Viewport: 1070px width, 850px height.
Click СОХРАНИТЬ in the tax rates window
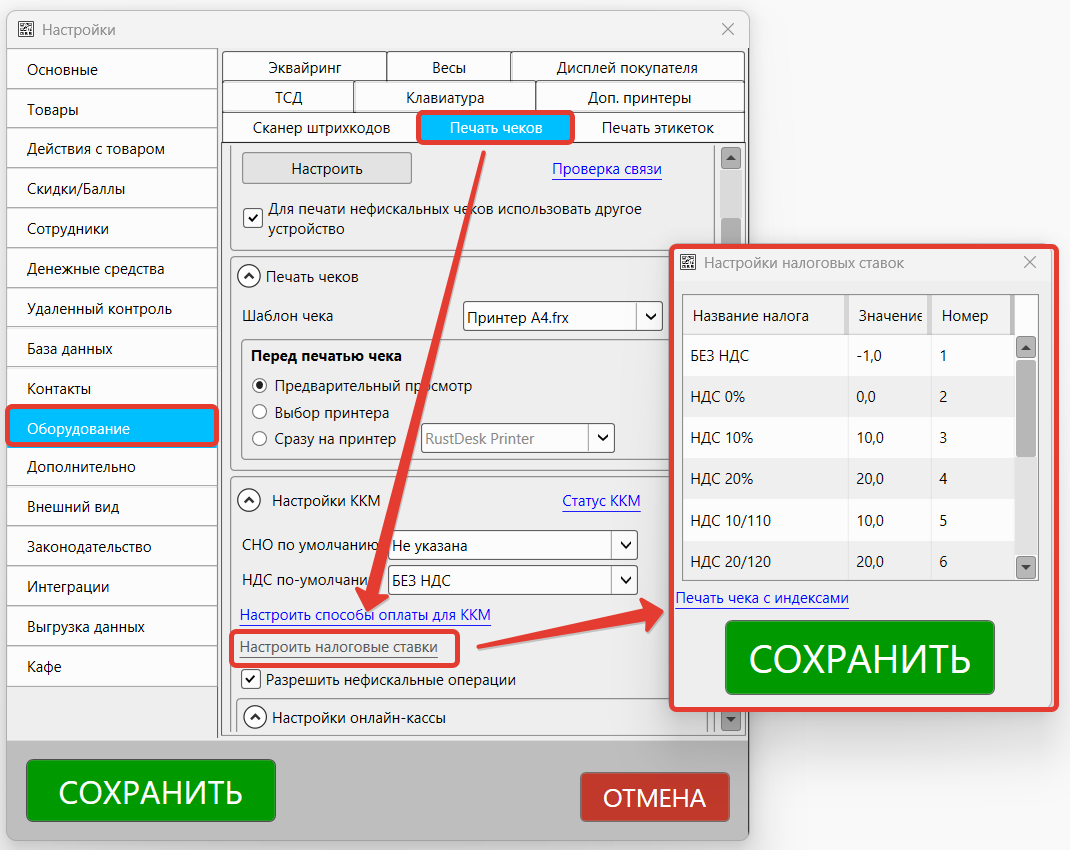coord(858,657)
